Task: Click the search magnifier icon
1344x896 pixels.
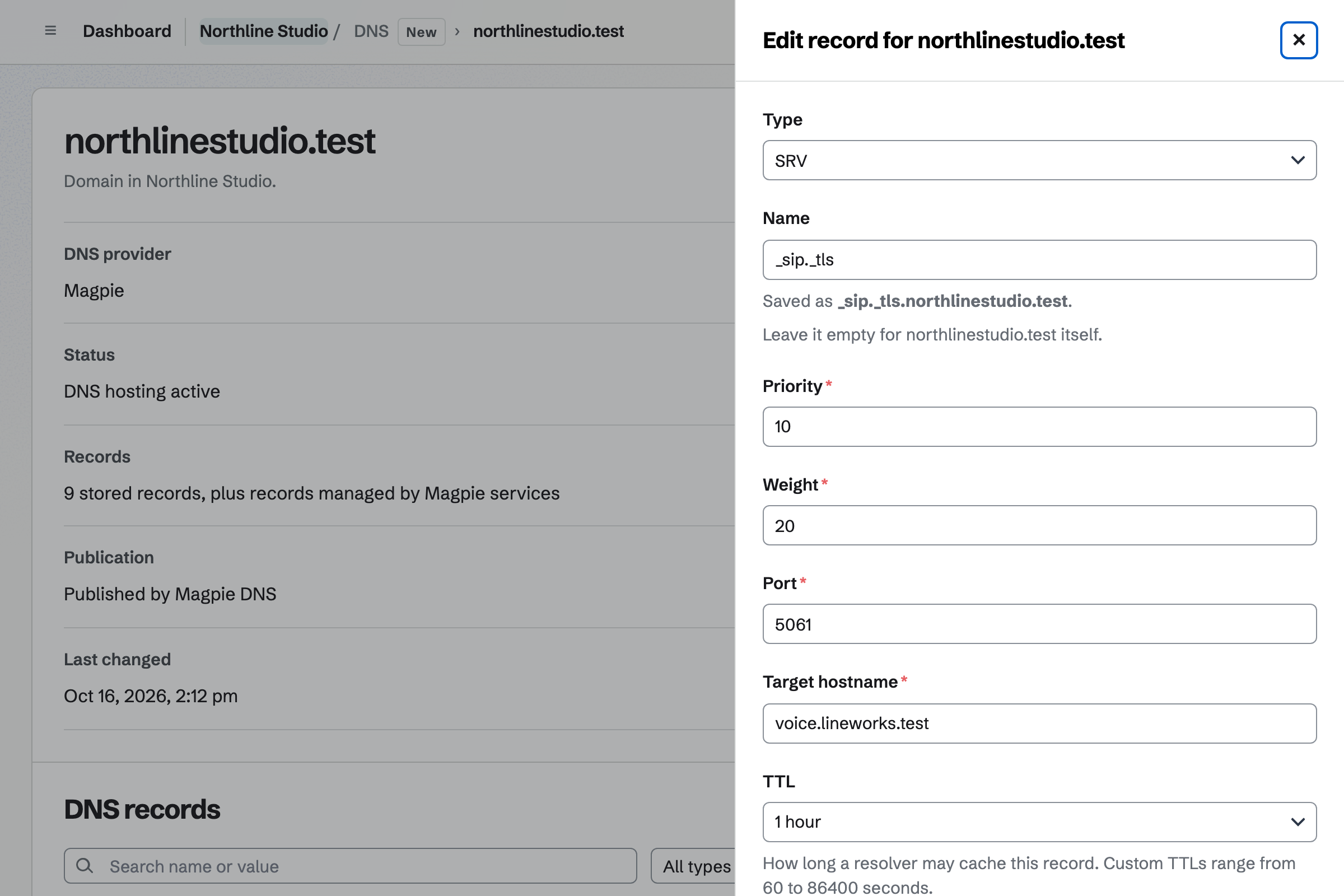Action: [85, 866]
